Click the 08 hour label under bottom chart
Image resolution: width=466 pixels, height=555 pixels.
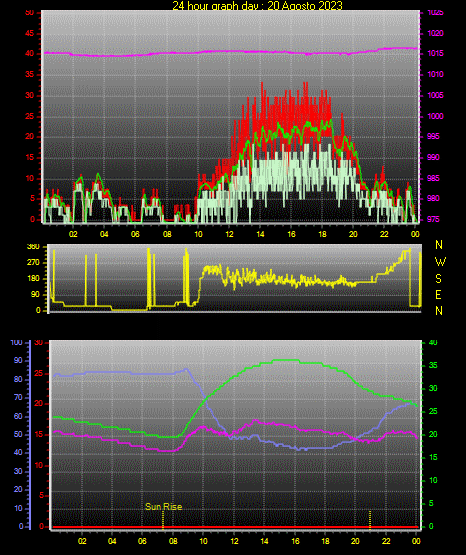(173, 541)
